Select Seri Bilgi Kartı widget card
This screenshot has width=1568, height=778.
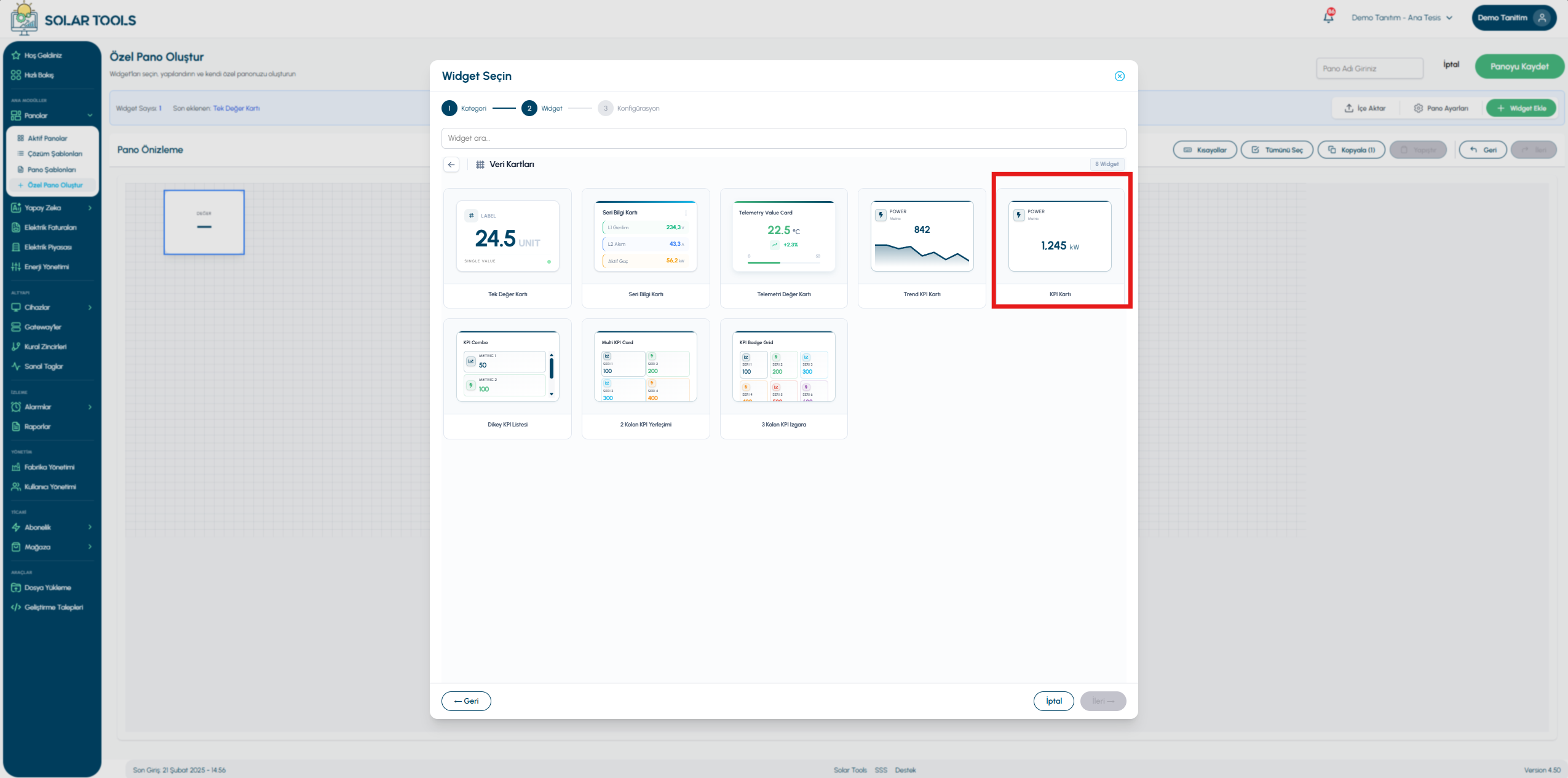point(646,248)
